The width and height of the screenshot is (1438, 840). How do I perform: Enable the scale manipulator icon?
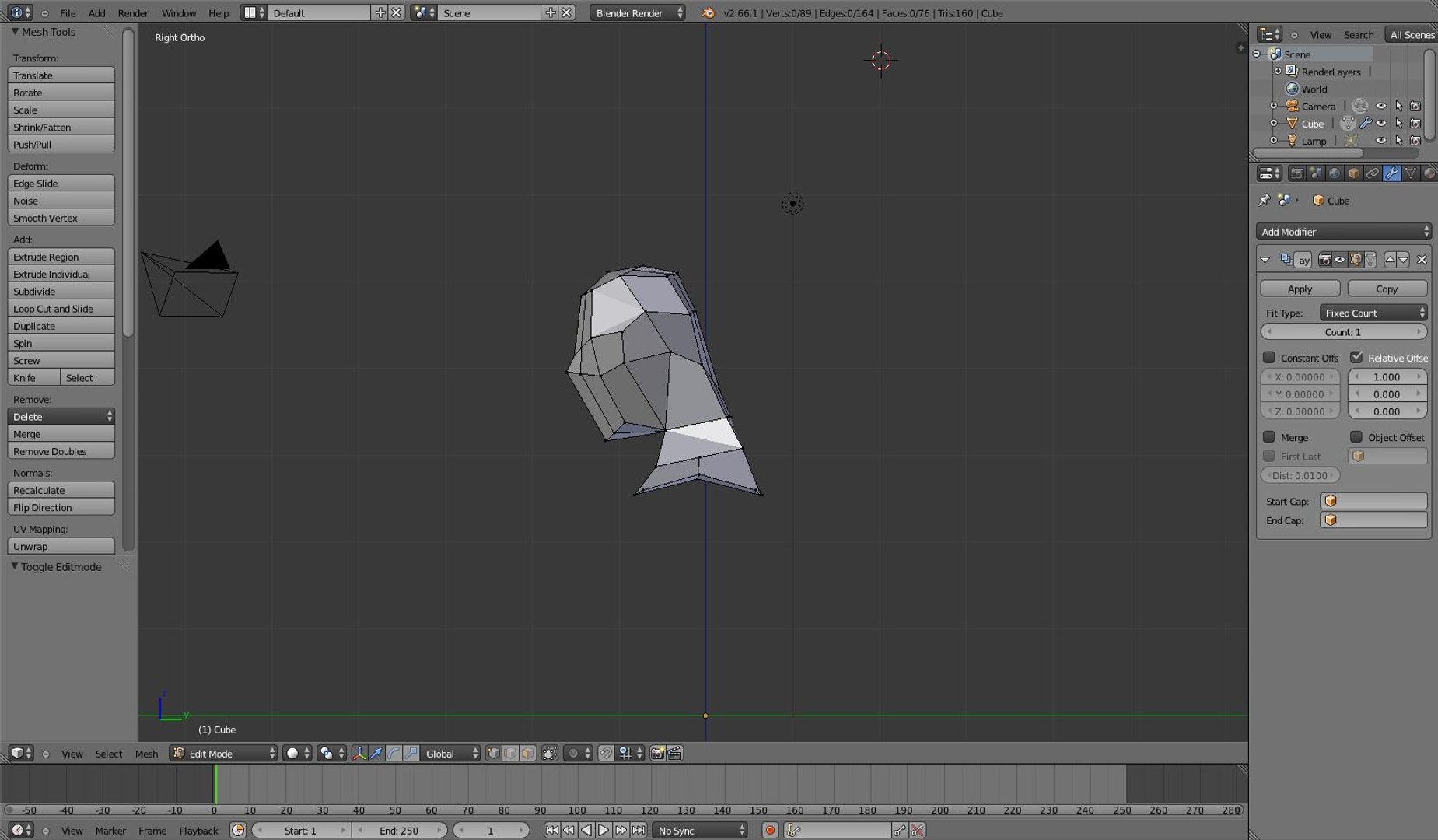[x=411, y=753]
